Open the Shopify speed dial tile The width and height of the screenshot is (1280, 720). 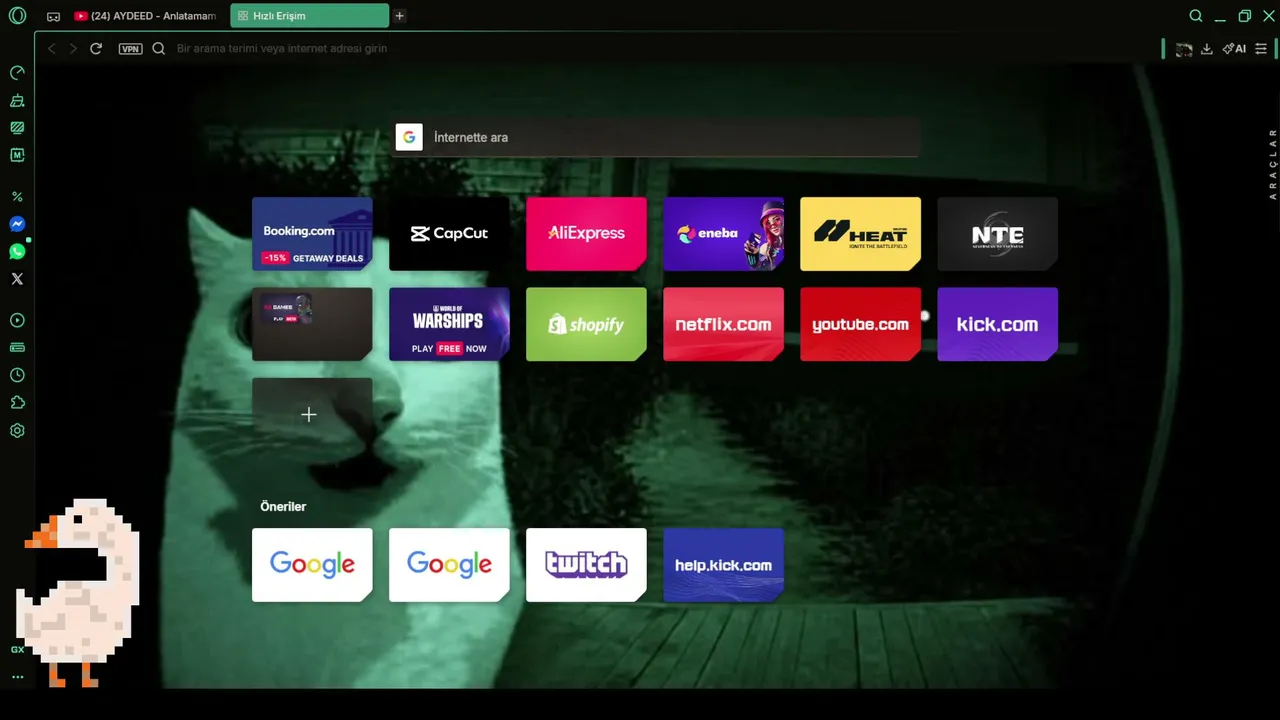click(x=586, y=324)
